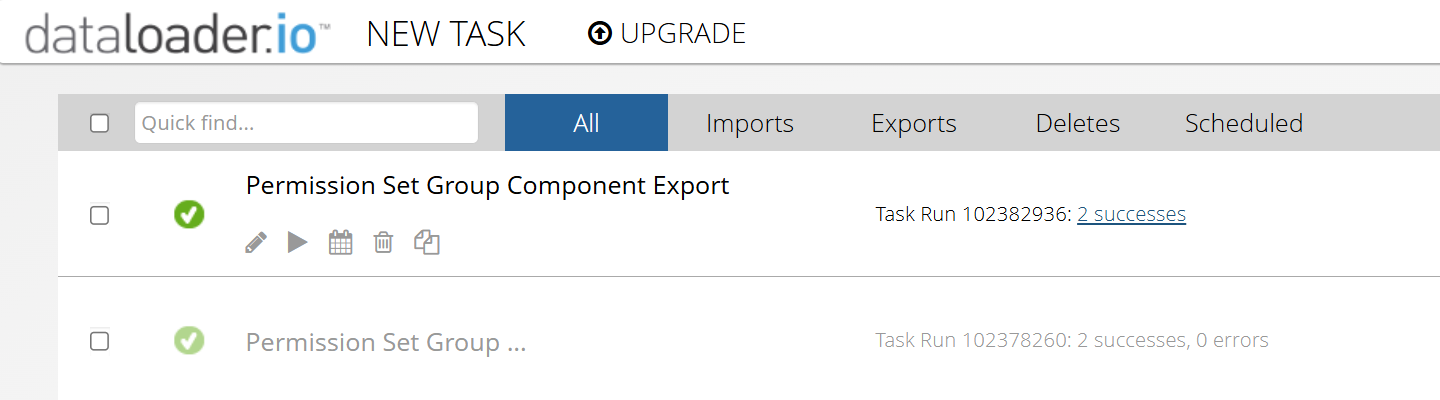Image resolution: width=1440 pixels, height=400 pixels.
Task: Duplicate the task with the copy icon
Action: (x=427, y=242)
